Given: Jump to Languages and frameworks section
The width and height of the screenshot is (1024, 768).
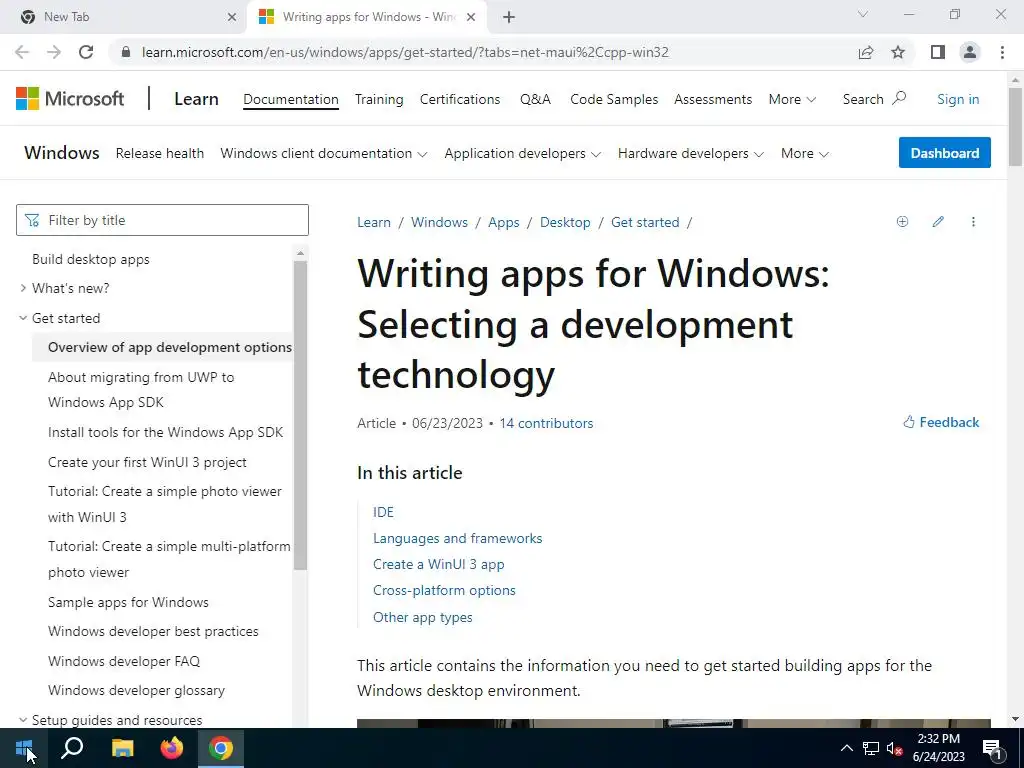Looking at the screenshot, I should (457, 538).
